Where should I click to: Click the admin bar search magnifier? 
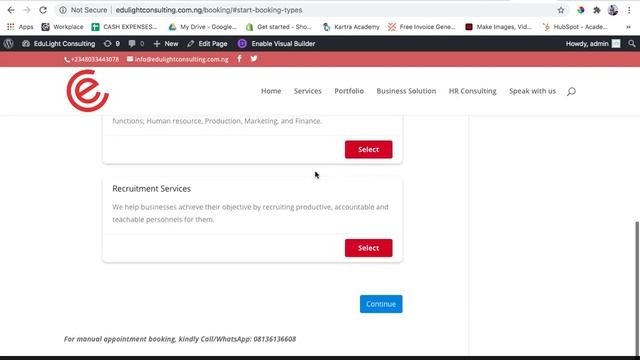click(x=632, y=44)
